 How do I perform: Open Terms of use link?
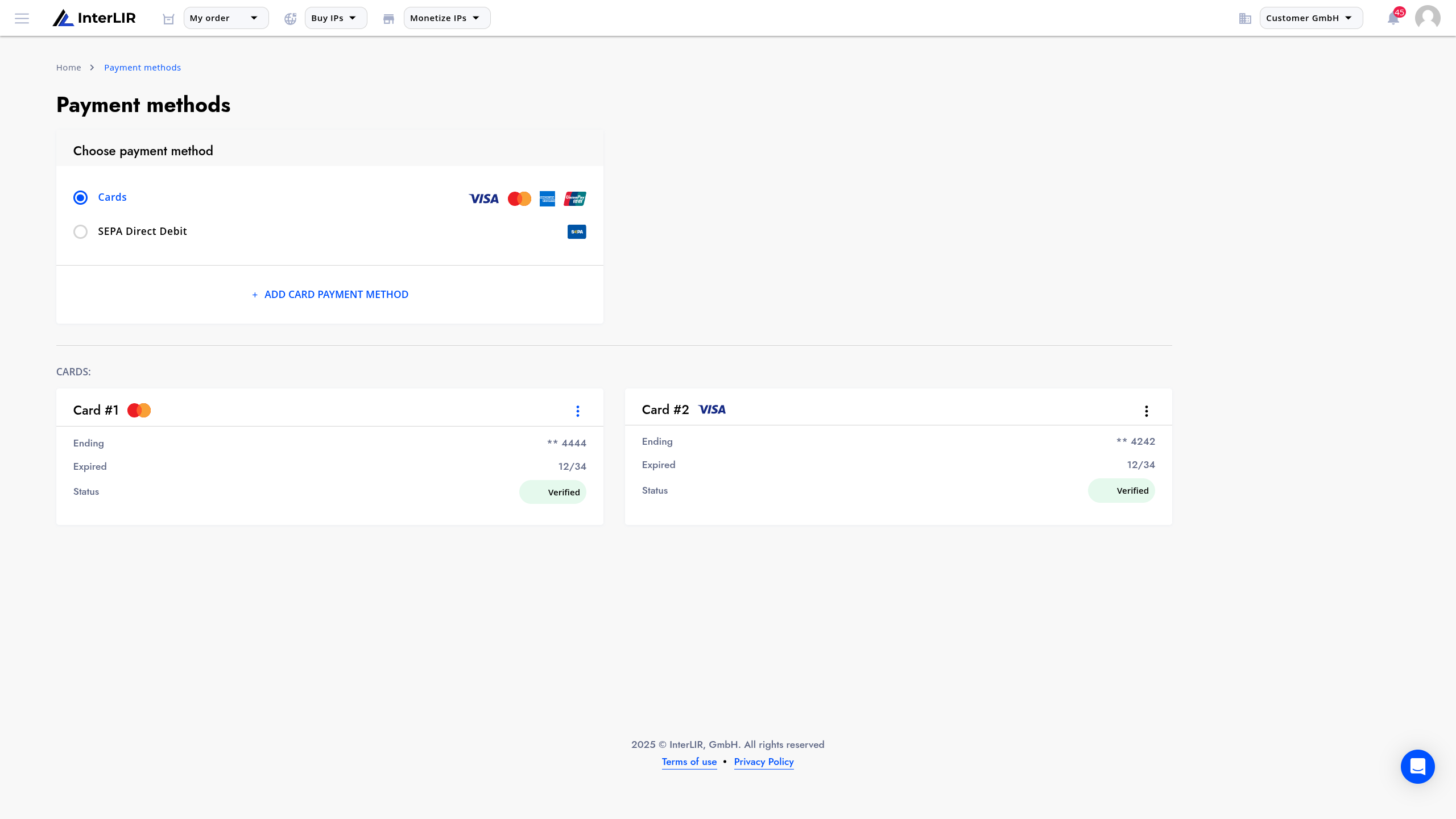(x=689, y=762)
